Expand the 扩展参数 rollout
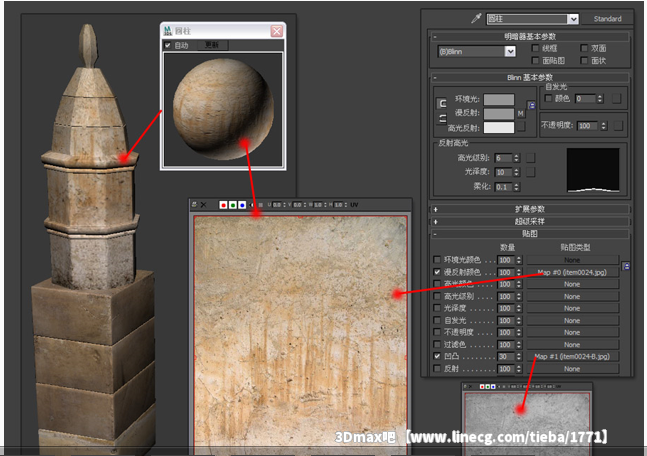Viewport: 647px width, 456px height. 530,209
